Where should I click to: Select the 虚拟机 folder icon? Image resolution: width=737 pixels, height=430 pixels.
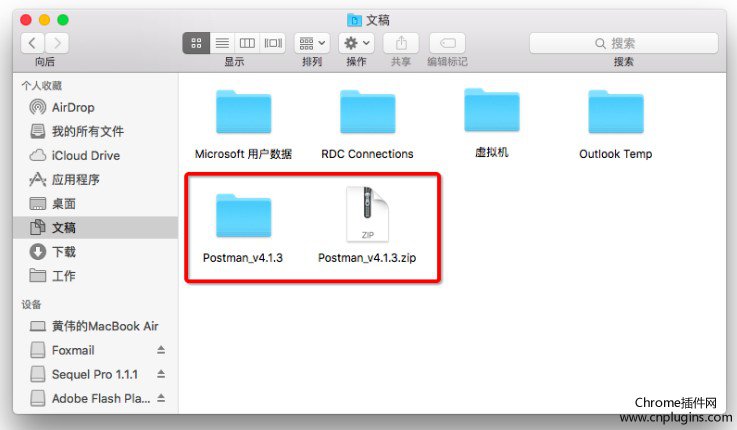point(492,110)
